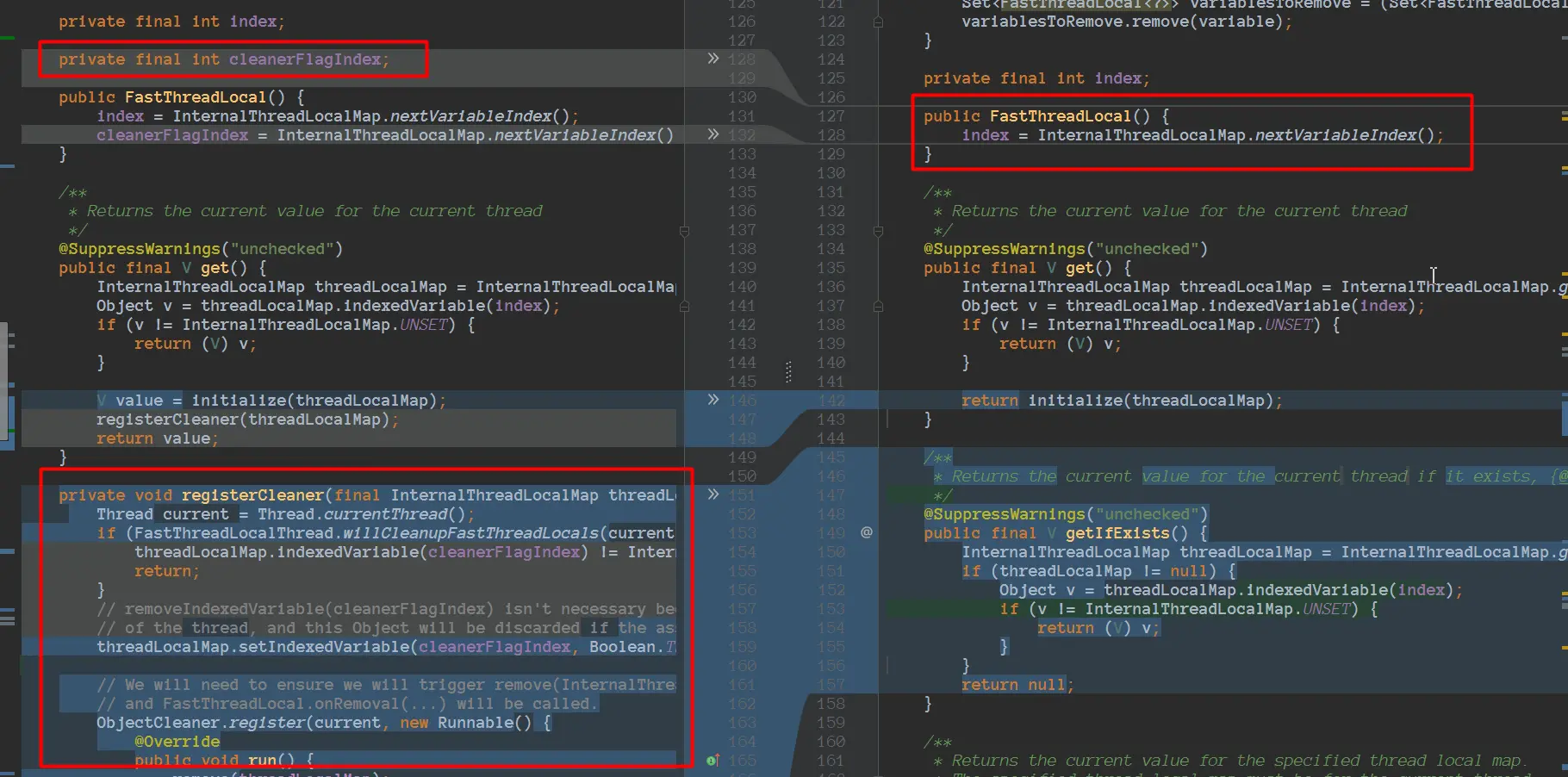Click 'private final int index;' in the left pane
This screenshot has height=777, width=1568.
point(171,22)
